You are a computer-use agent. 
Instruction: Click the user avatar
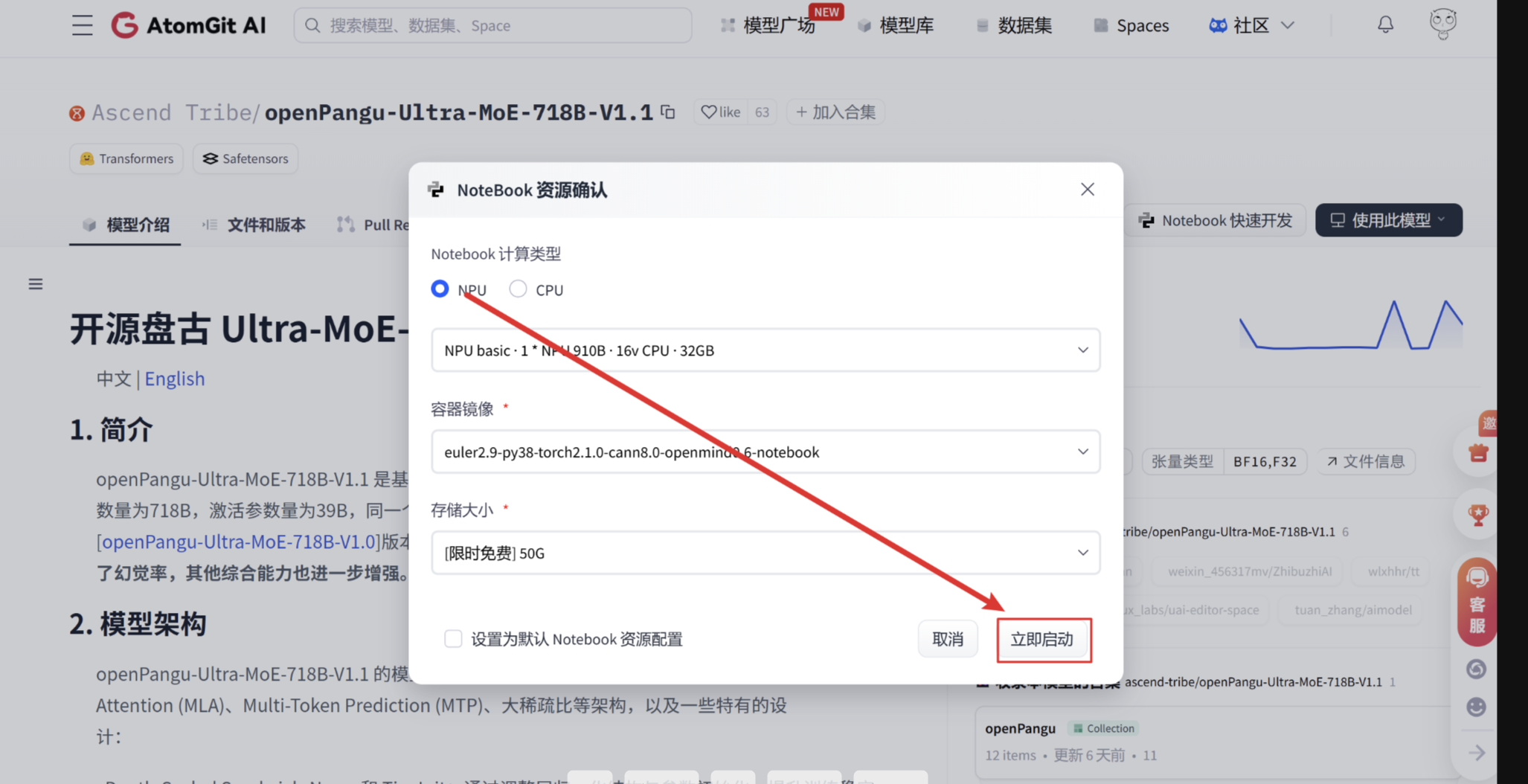(1442, 25)
